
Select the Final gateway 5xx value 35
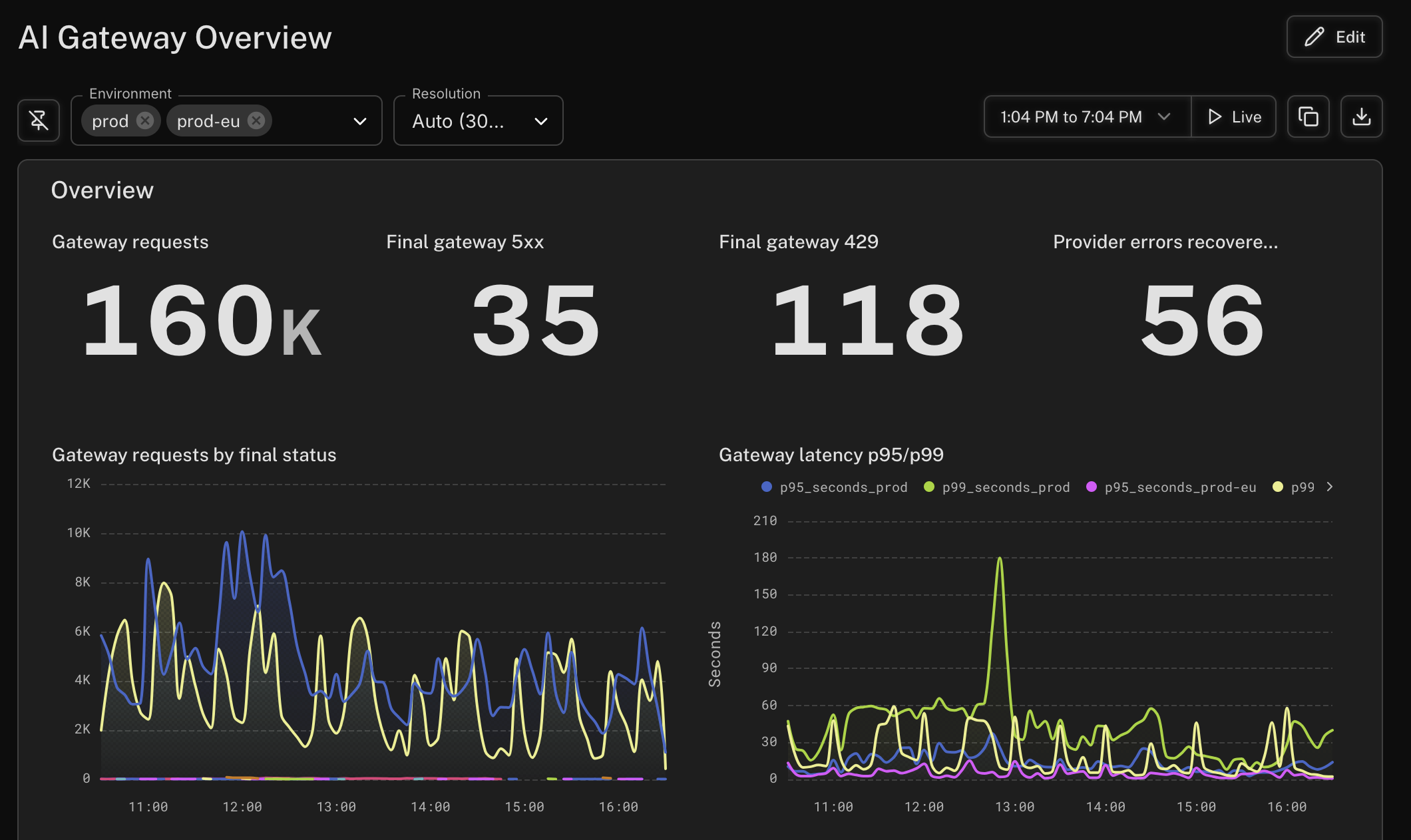(x=536, y=320)
